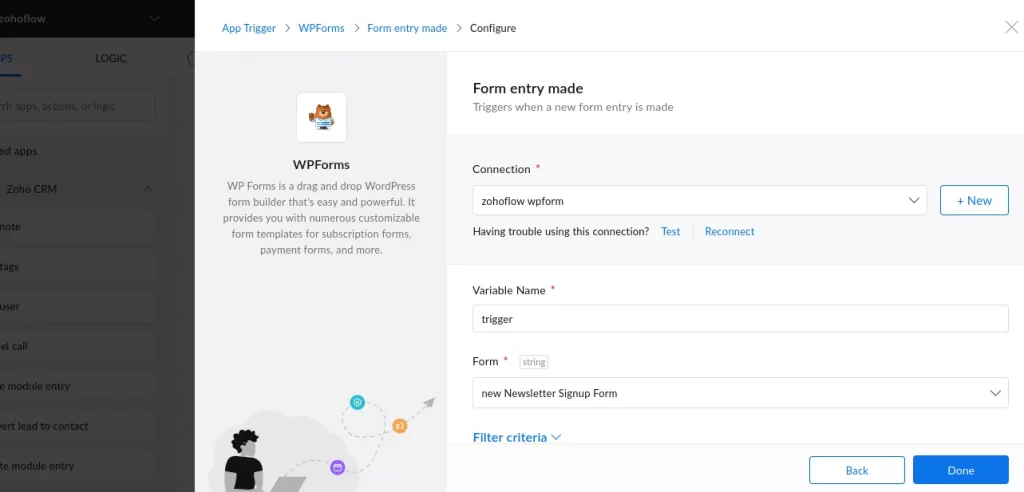The height and width of the screenshot is (492, 1024).
Task: Open the Form dropdown Newsletter Signup Form
Action: click(740, 393)
